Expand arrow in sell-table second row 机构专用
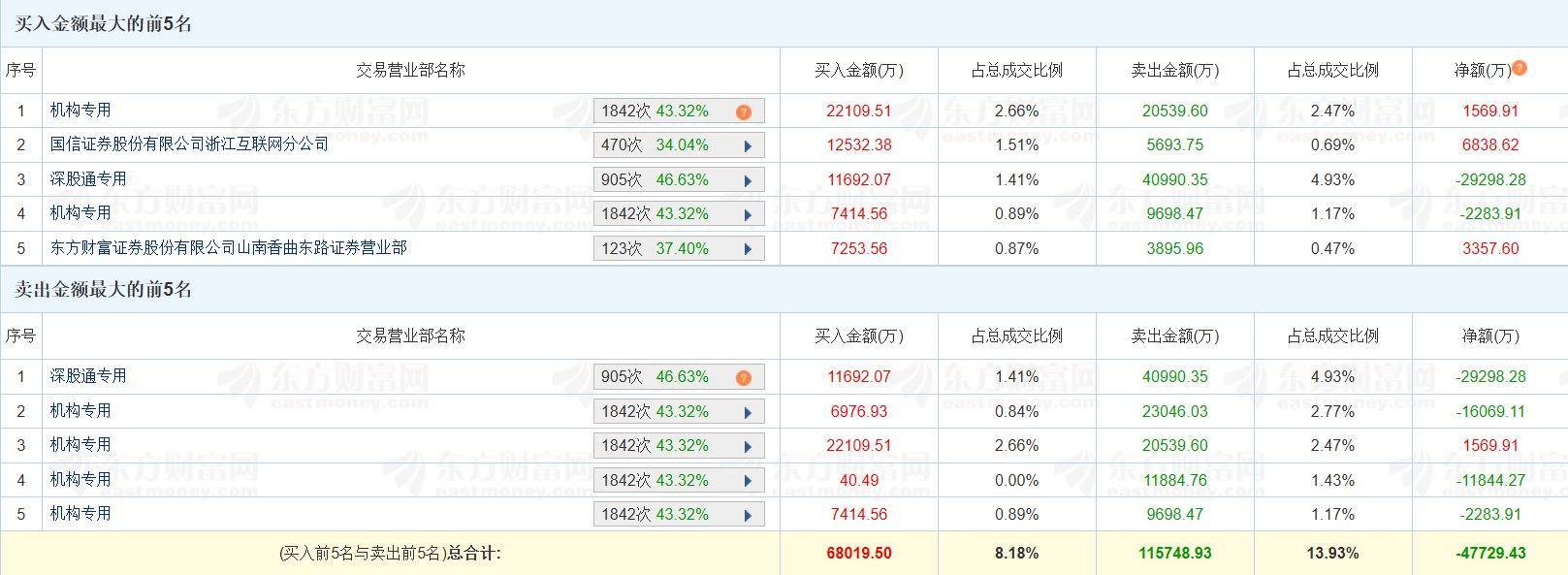This screenshot has width=1568, height=575. coord(748,412)
